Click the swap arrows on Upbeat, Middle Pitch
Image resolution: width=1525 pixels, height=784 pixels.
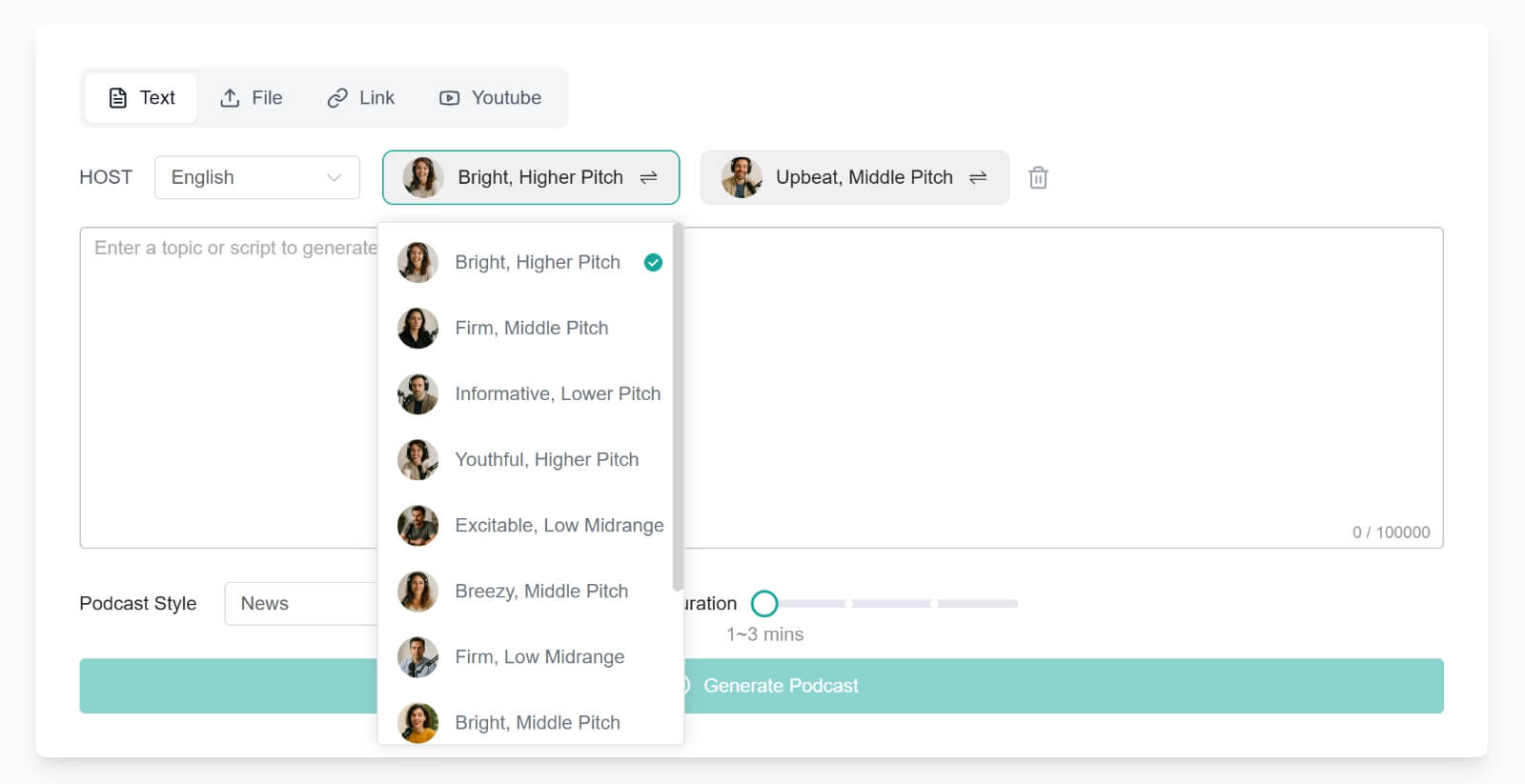pyautogui.click(x=978, y=178)
